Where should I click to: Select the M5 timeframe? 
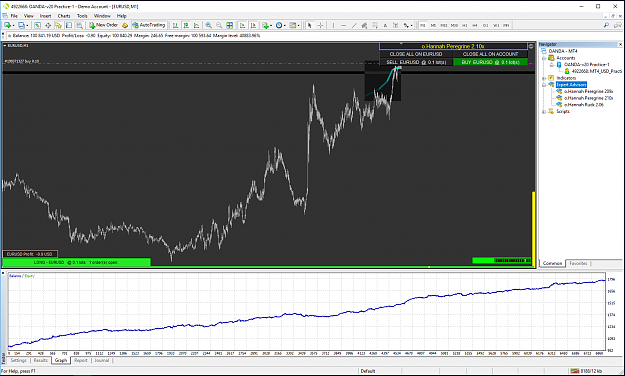pos(433,25)
